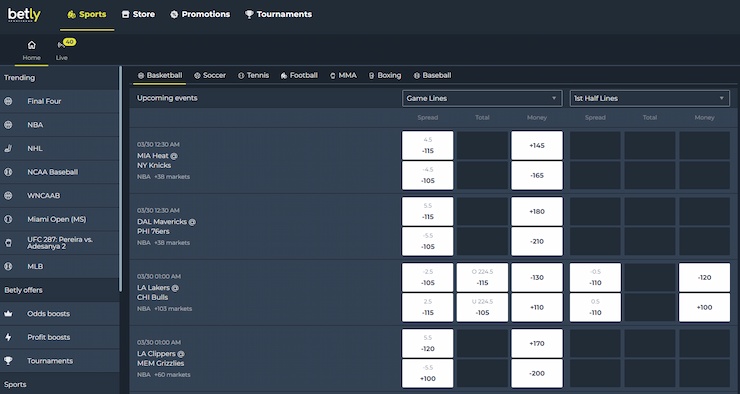Select 76ers -5.5 spread at -105
Viewport: 740px width, 394px height.
[428, 241]
